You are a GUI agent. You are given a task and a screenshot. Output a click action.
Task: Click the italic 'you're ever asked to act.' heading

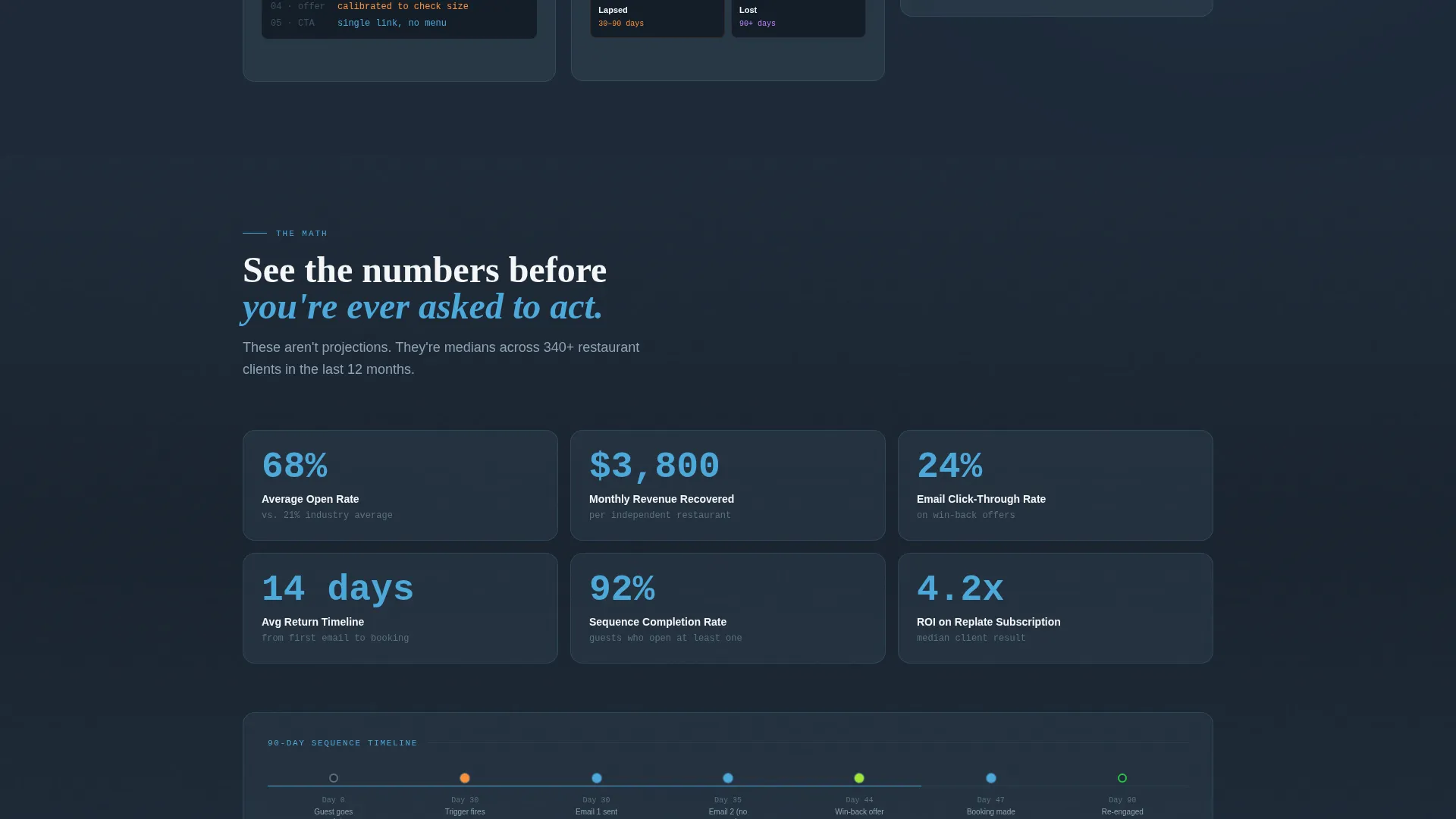coord(422,307)
